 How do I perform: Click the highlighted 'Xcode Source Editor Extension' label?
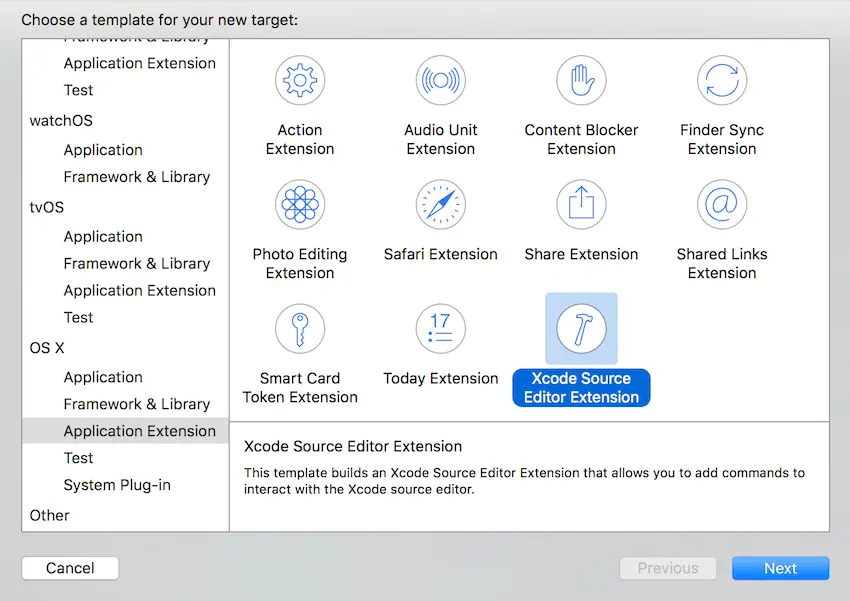(x=581, y=387)
